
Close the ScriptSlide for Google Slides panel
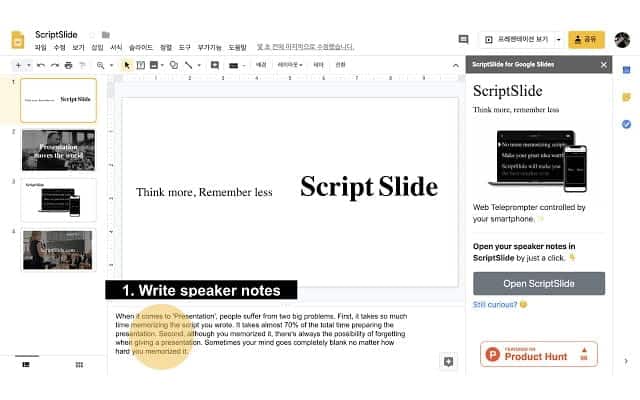pyautogui.click(x=604, y=65)
